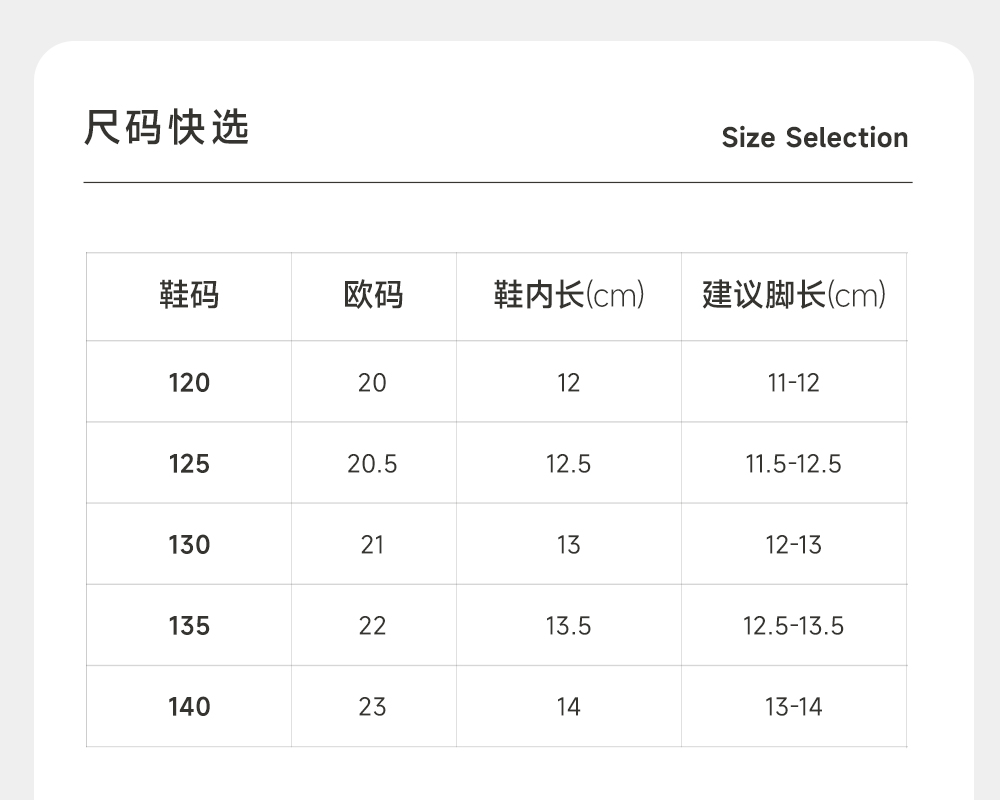The image size is (1000, 800).
Task: Select shoe size 125 row label
Action: (189, 464)
